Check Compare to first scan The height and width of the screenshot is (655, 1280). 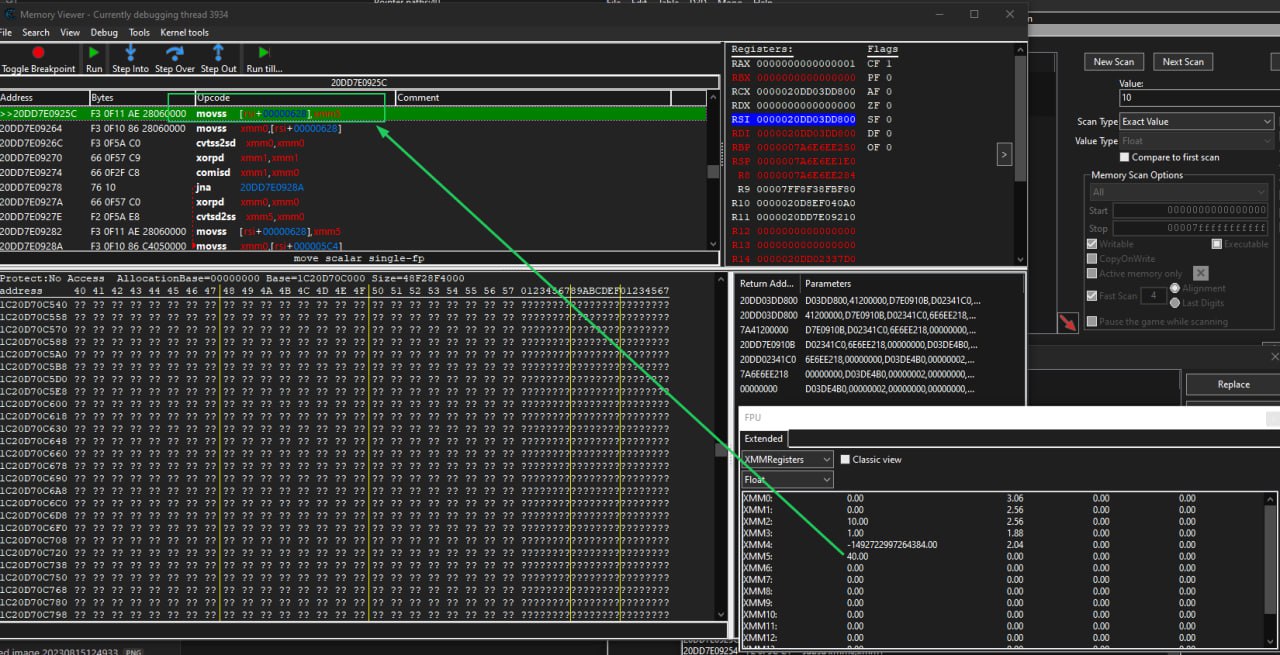coord(1125,157)
